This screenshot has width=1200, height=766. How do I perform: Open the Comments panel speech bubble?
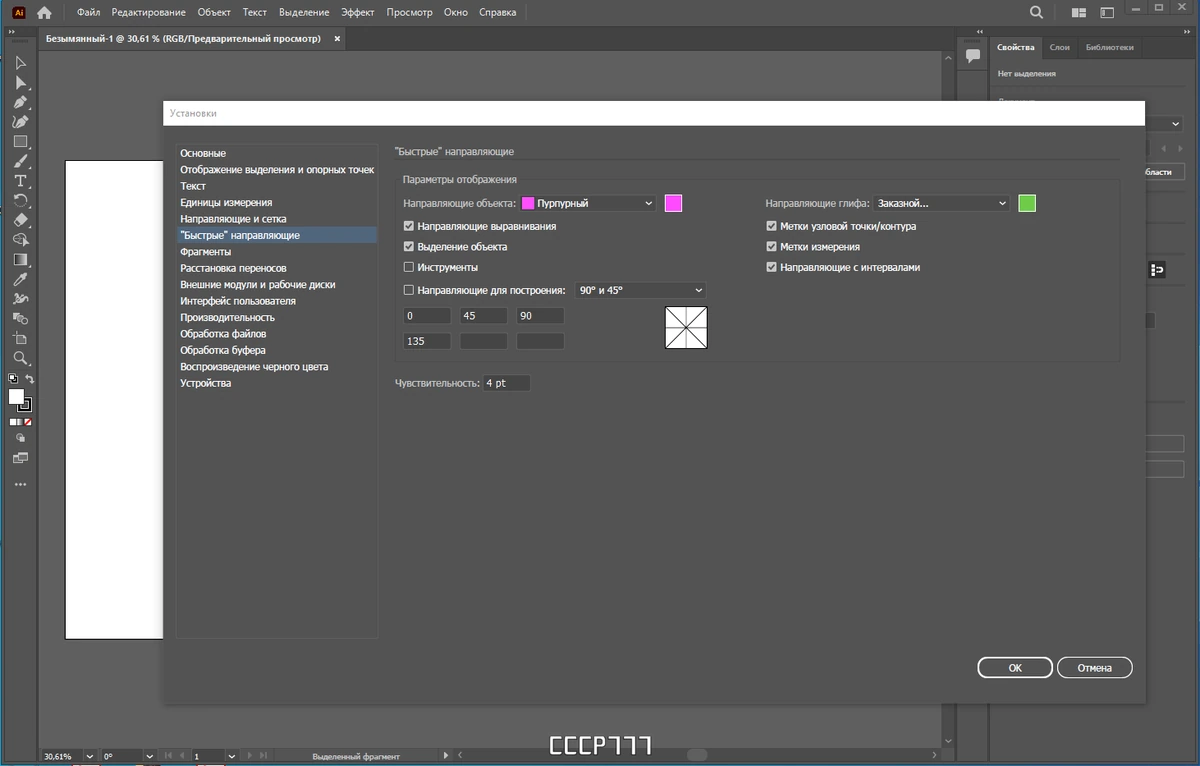coord(972,57)
